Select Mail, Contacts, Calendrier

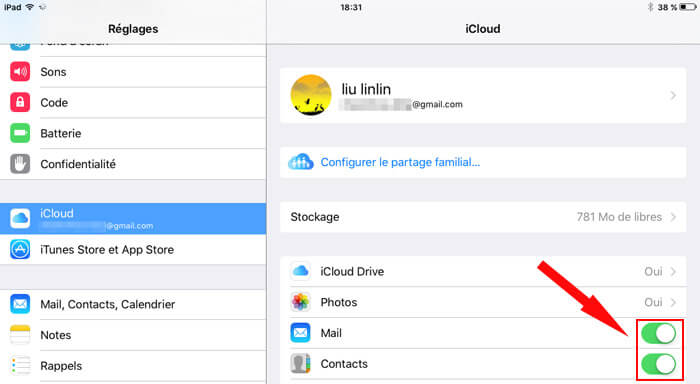(x=133, y=305)
